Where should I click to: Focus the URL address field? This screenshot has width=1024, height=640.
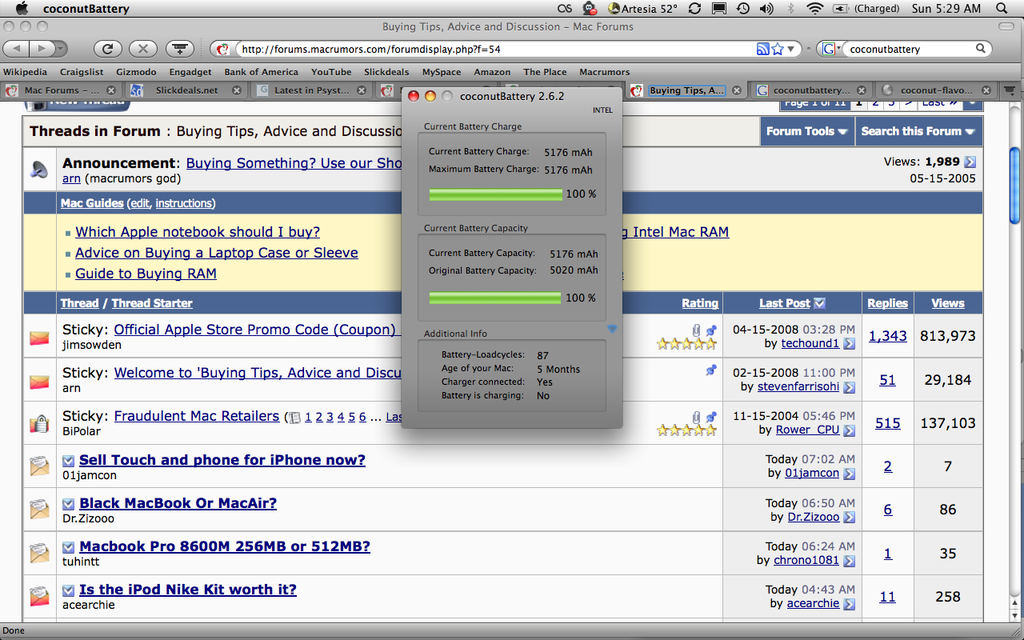click(496, 49)
